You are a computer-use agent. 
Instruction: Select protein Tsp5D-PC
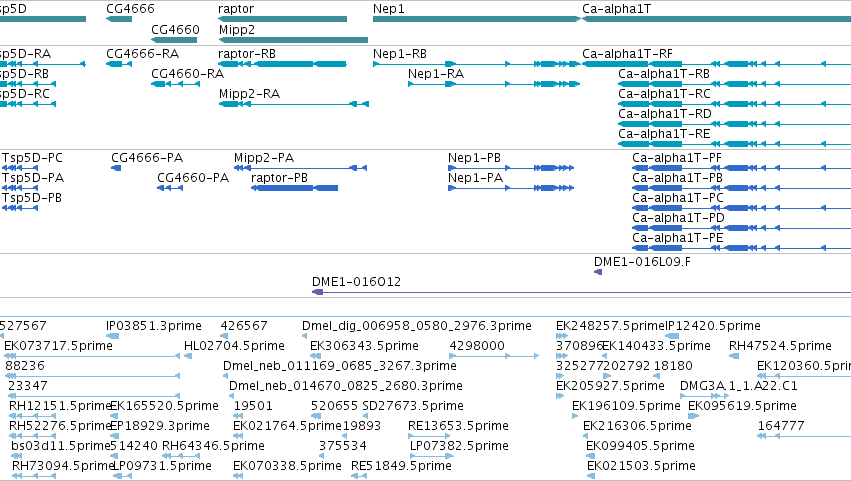tap(33, 158)
